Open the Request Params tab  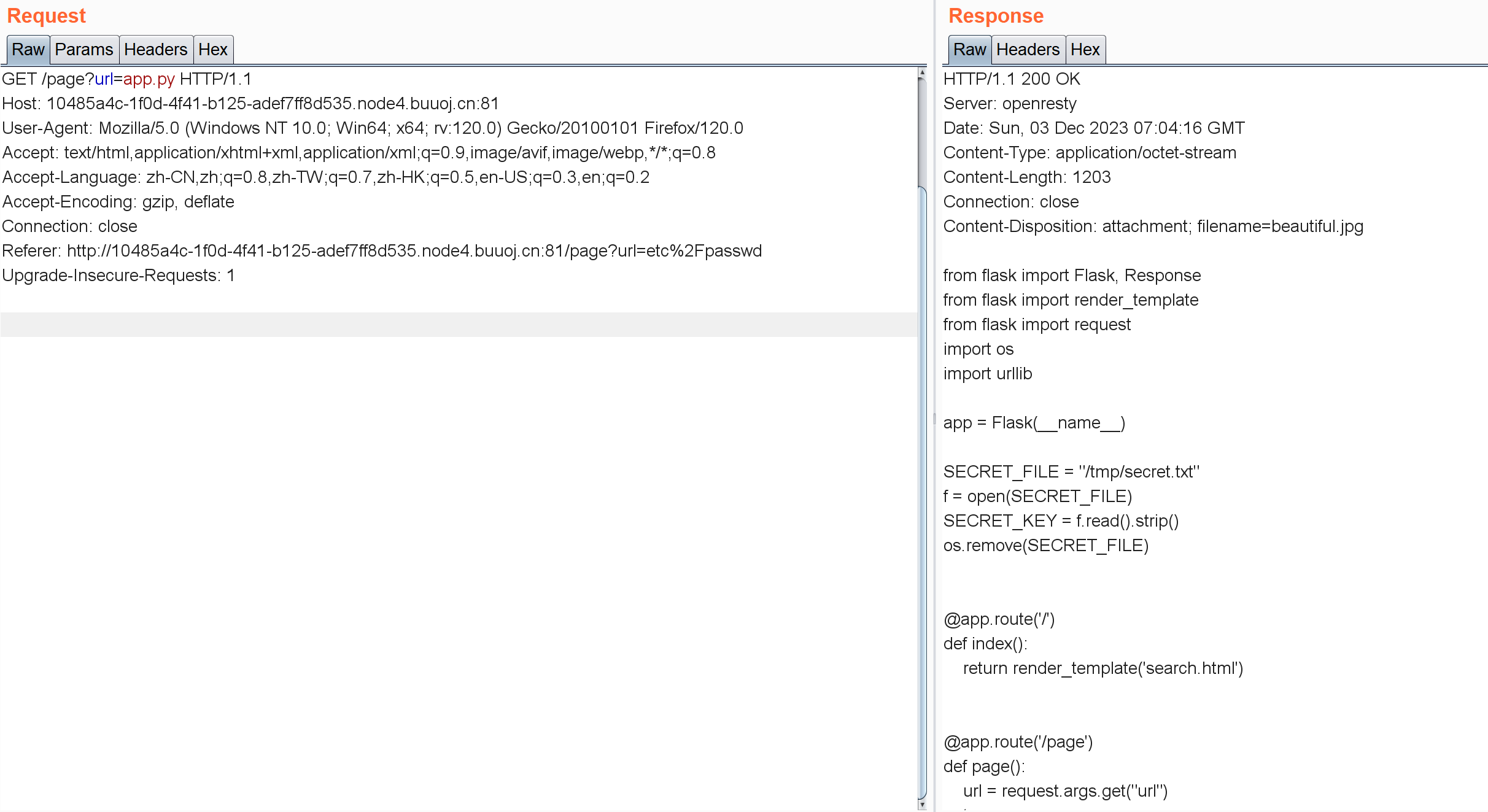[84, 50]
